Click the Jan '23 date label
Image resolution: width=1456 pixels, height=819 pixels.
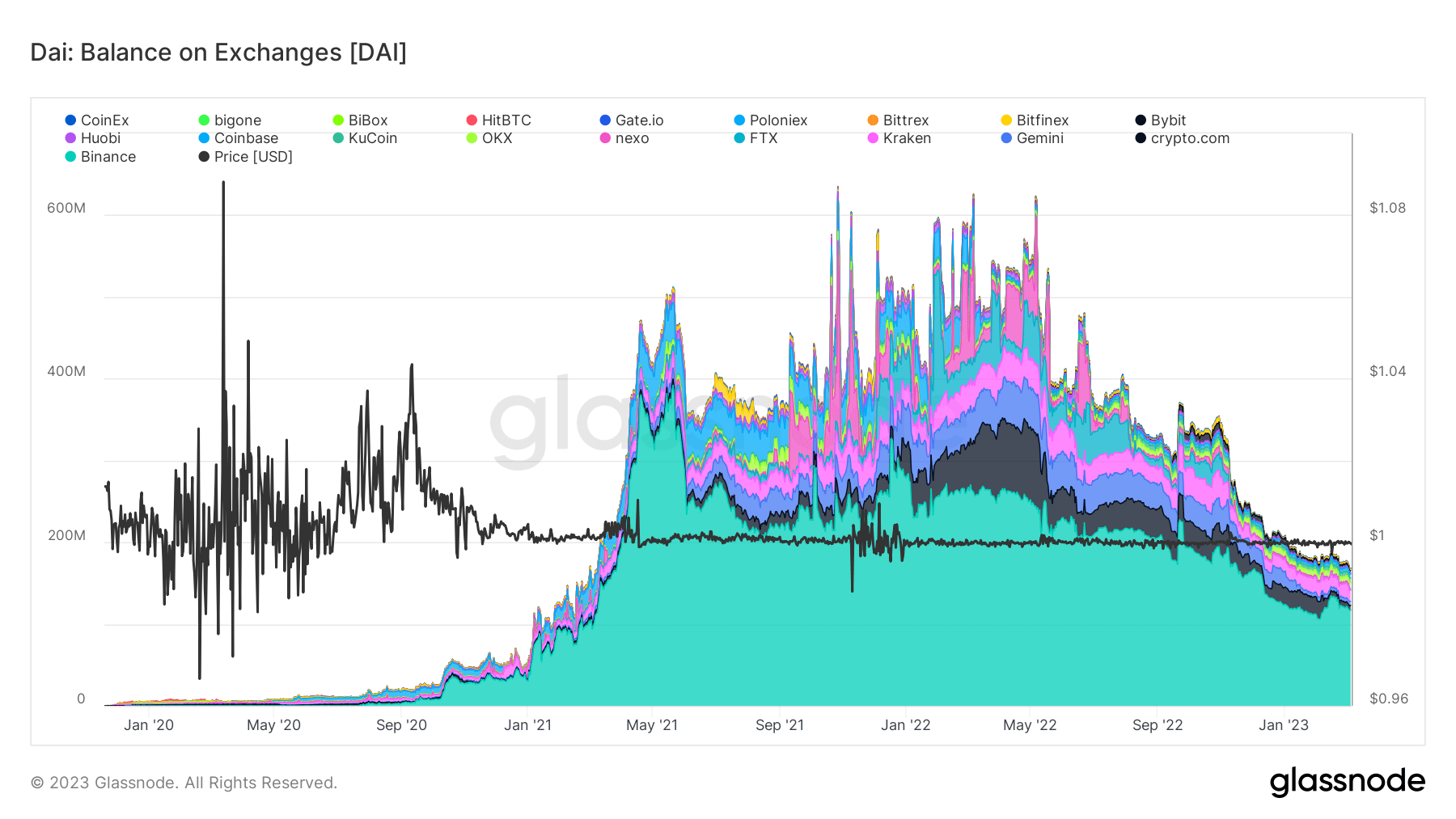[1284, 725]
